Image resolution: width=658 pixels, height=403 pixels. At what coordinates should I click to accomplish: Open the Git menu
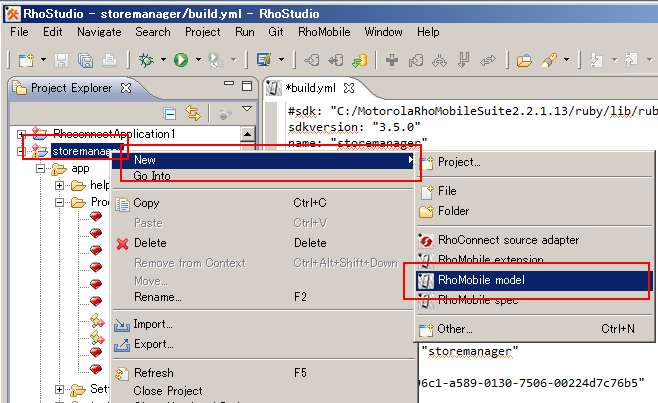pos(276,32)
